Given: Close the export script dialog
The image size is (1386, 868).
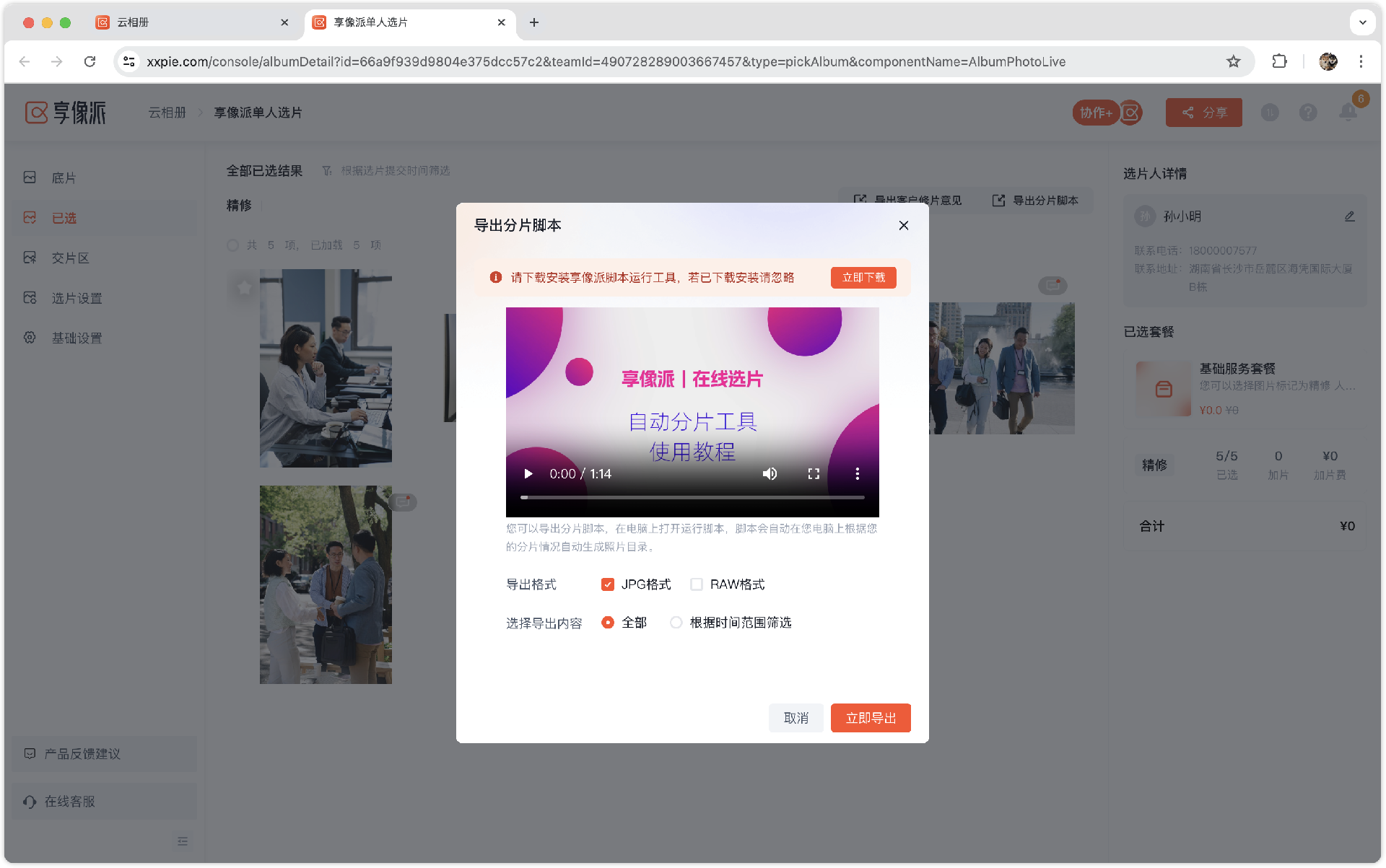Looking at the screenshot, I should tap(903, 226).
